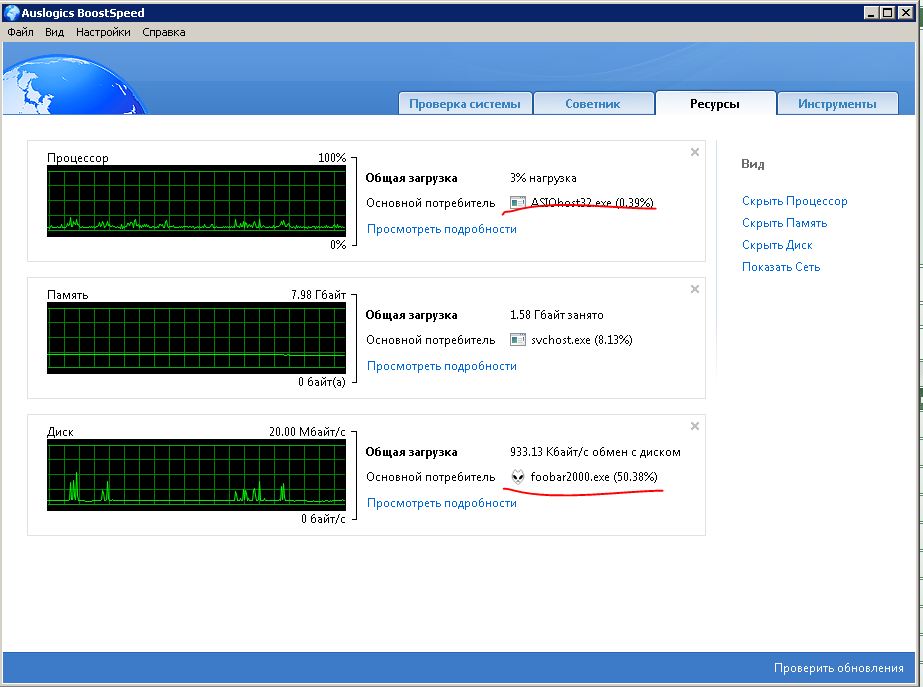Click the Auslogics BoostSpeed title bar icon
This screenshot has height=687, width=923.
pyautogui.click(x=11, y=12)
